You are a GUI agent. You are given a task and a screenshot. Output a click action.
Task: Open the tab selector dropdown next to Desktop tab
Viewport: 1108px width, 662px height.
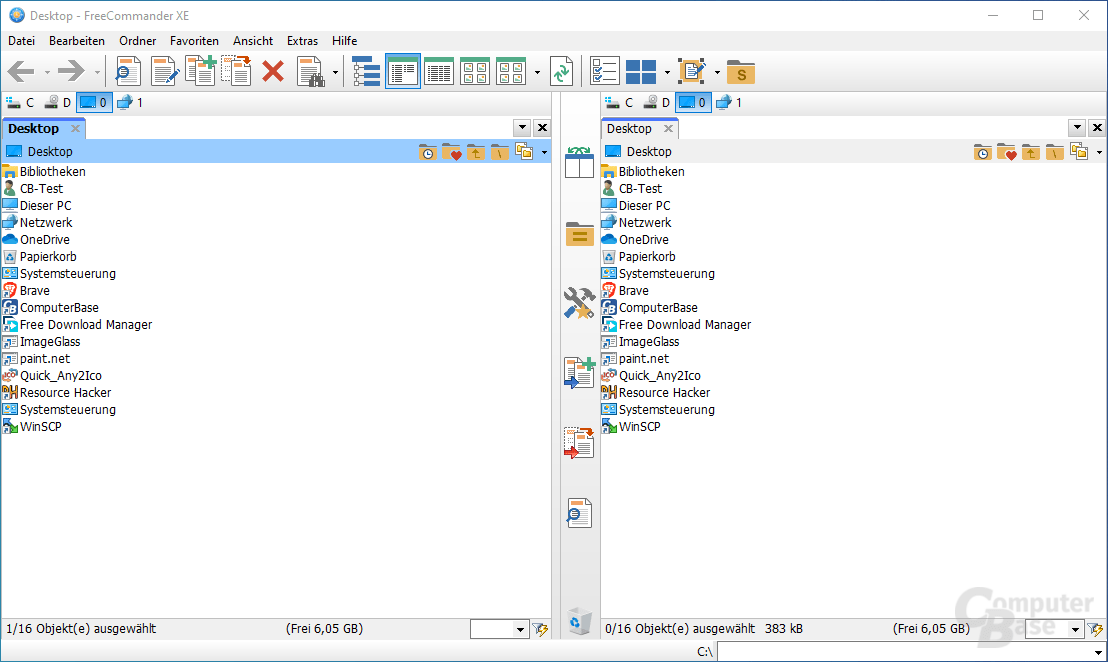pyautogui.click(x=521, y=127)
